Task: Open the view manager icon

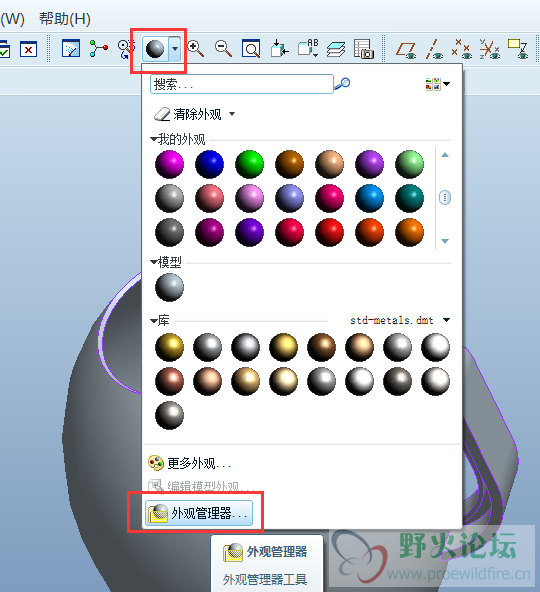Action: click(364, 49)
